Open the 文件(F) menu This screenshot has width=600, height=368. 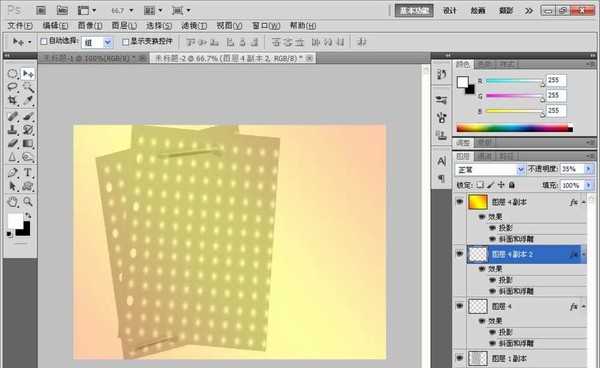coord(20,26)
